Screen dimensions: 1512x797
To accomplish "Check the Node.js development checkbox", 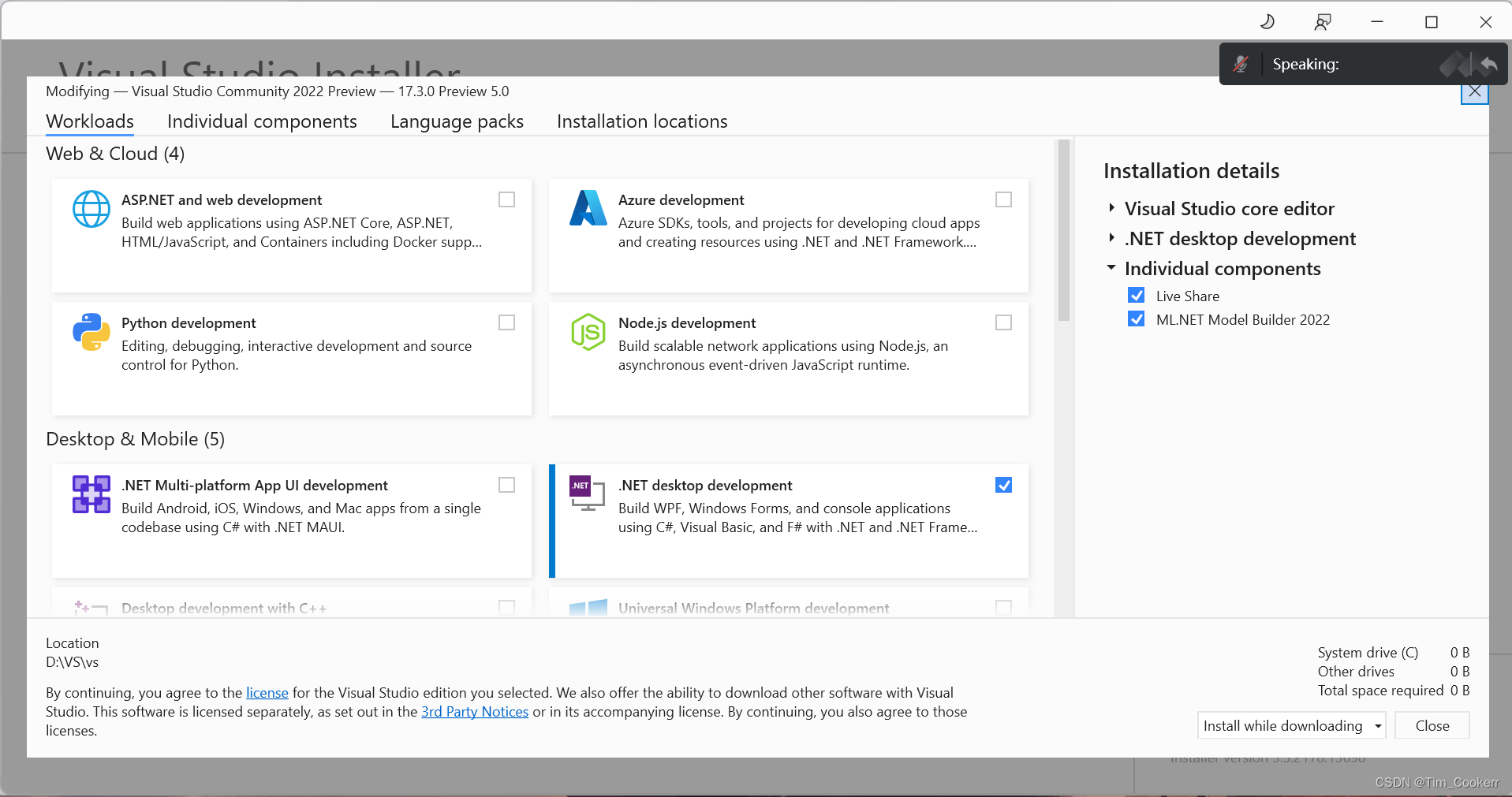I will (1004, 322).
